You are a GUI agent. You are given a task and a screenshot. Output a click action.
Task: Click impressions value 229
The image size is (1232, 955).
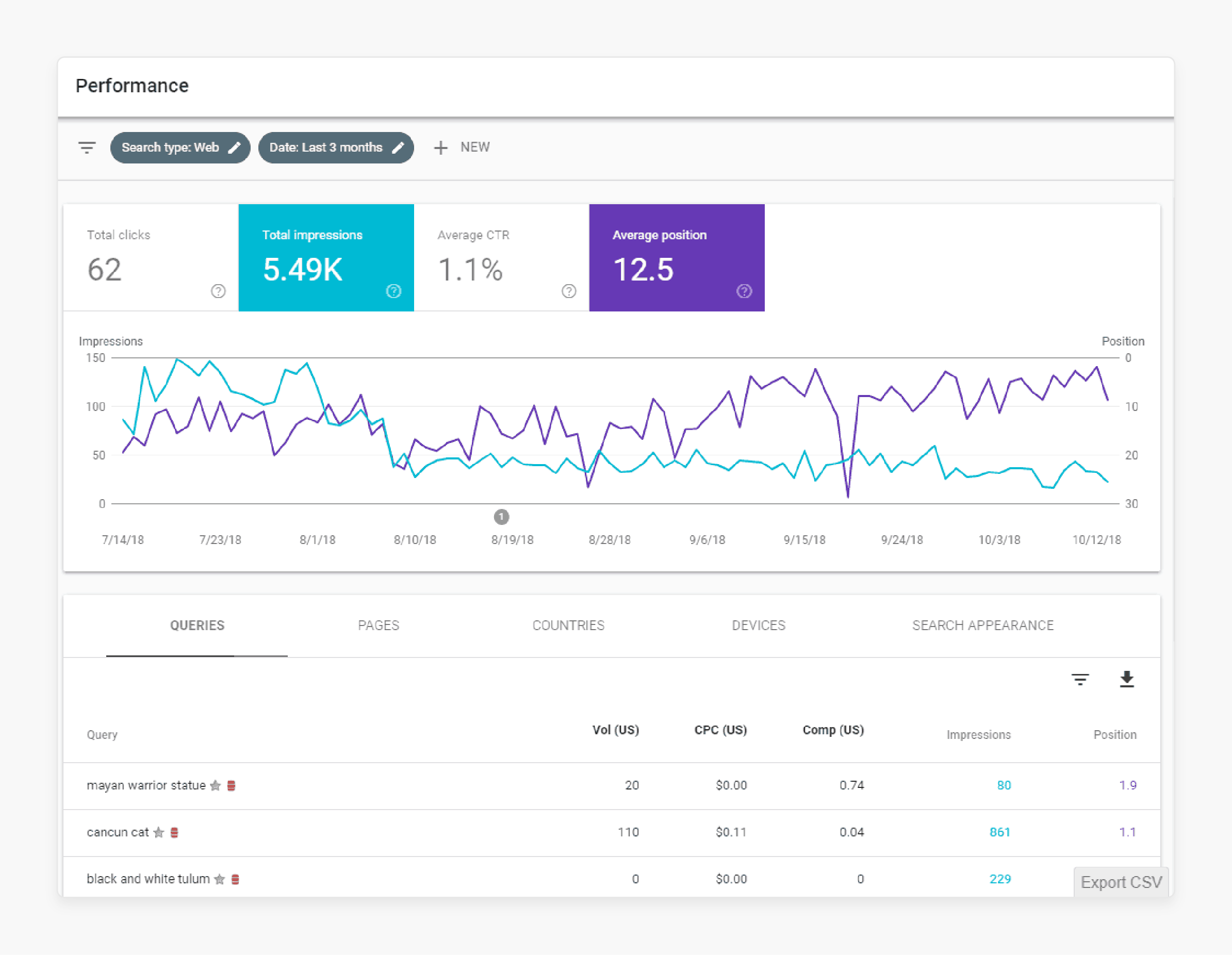(x=1000, y=879)
